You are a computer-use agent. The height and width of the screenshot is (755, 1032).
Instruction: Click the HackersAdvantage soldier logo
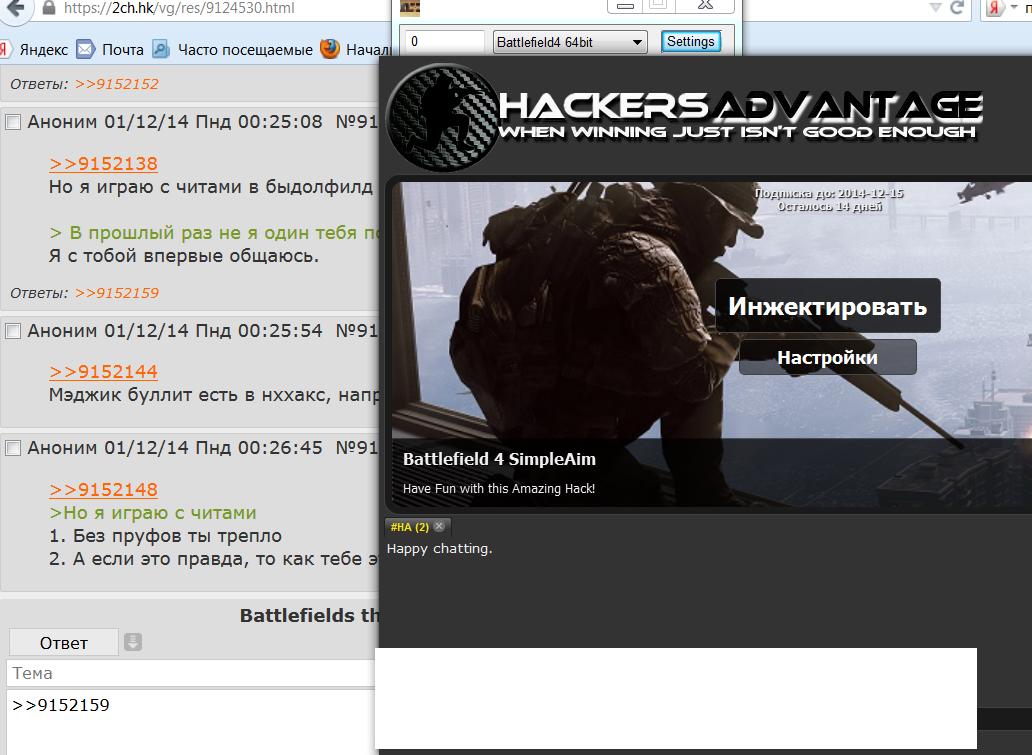[441, 117]
